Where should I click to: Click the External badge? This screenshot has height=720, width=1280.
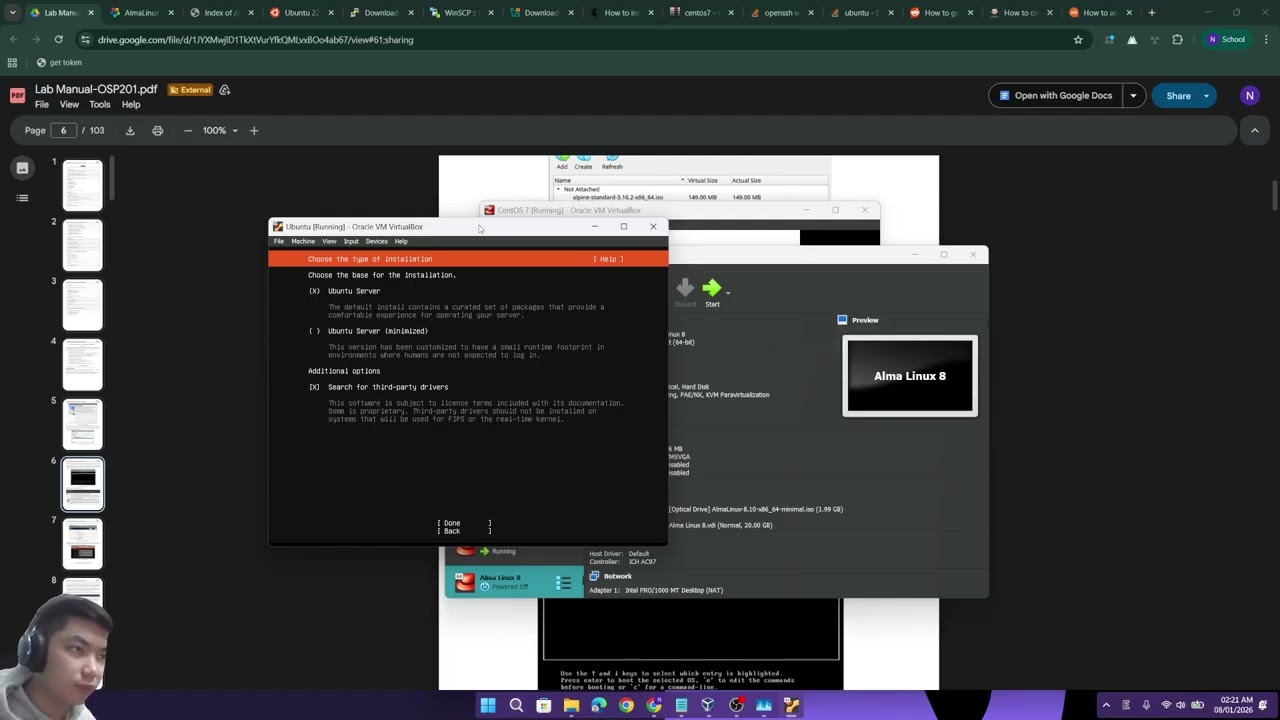(190, 90)
